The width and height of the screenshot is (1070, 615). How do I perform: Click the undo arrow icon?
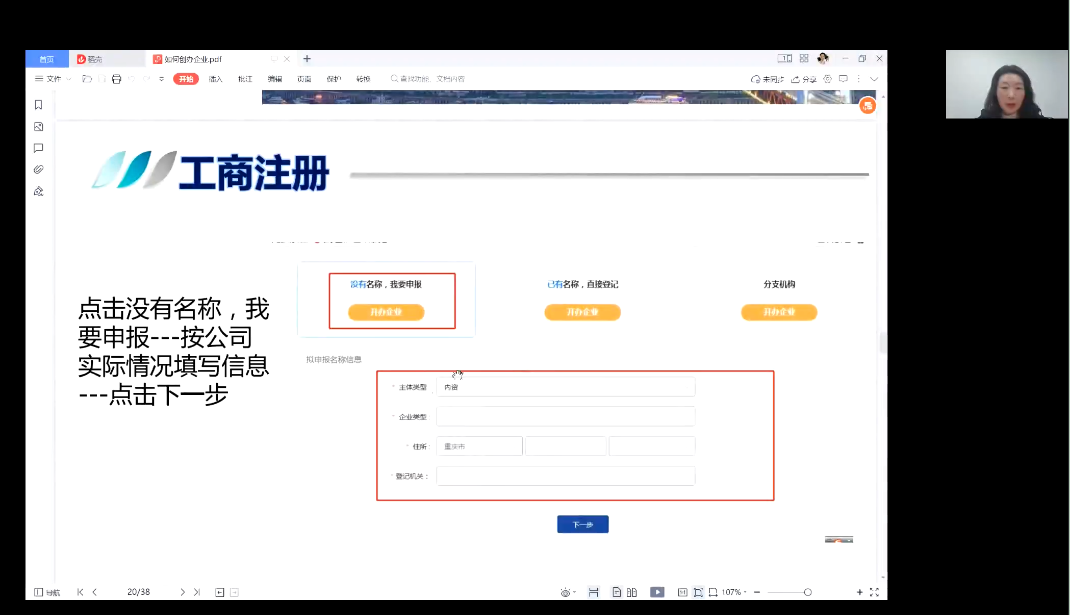(132, 79)
